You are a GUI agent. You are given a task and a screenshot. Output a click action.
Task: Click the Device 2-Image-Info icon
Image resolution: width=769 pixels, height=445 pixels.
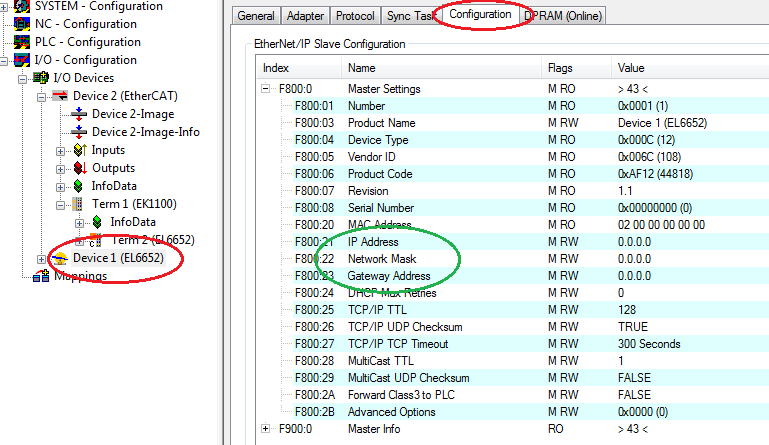pos(79,131)
